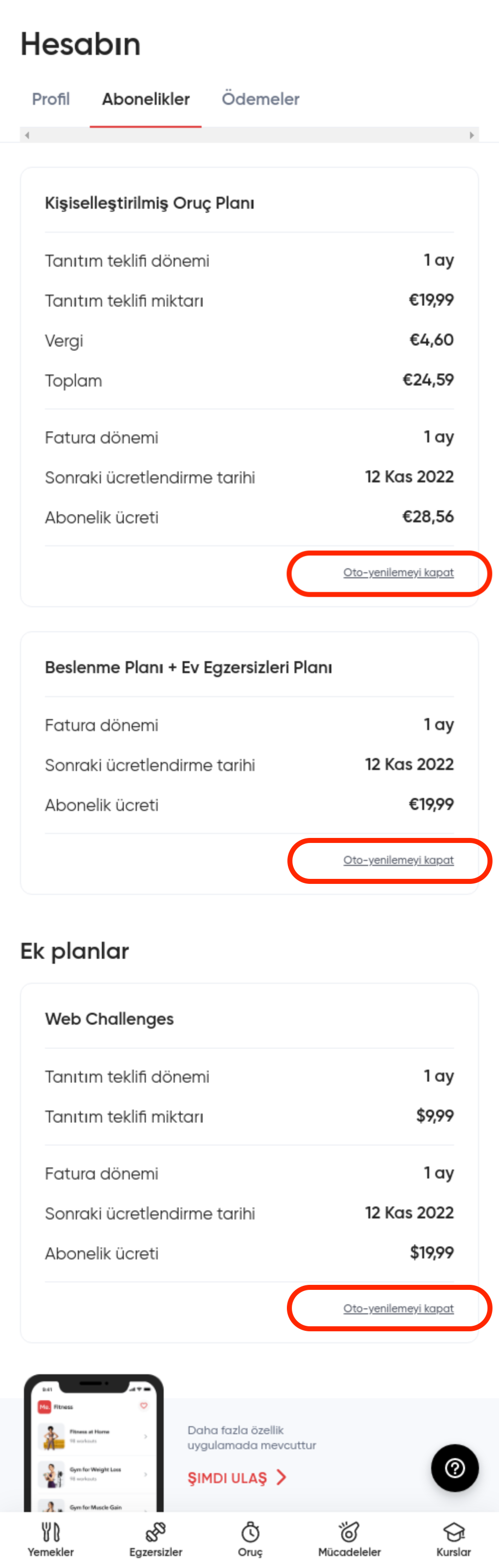Open the Egzersizler dumbbell icon
Screen dimensions: 499x1568
[155, 1531]
